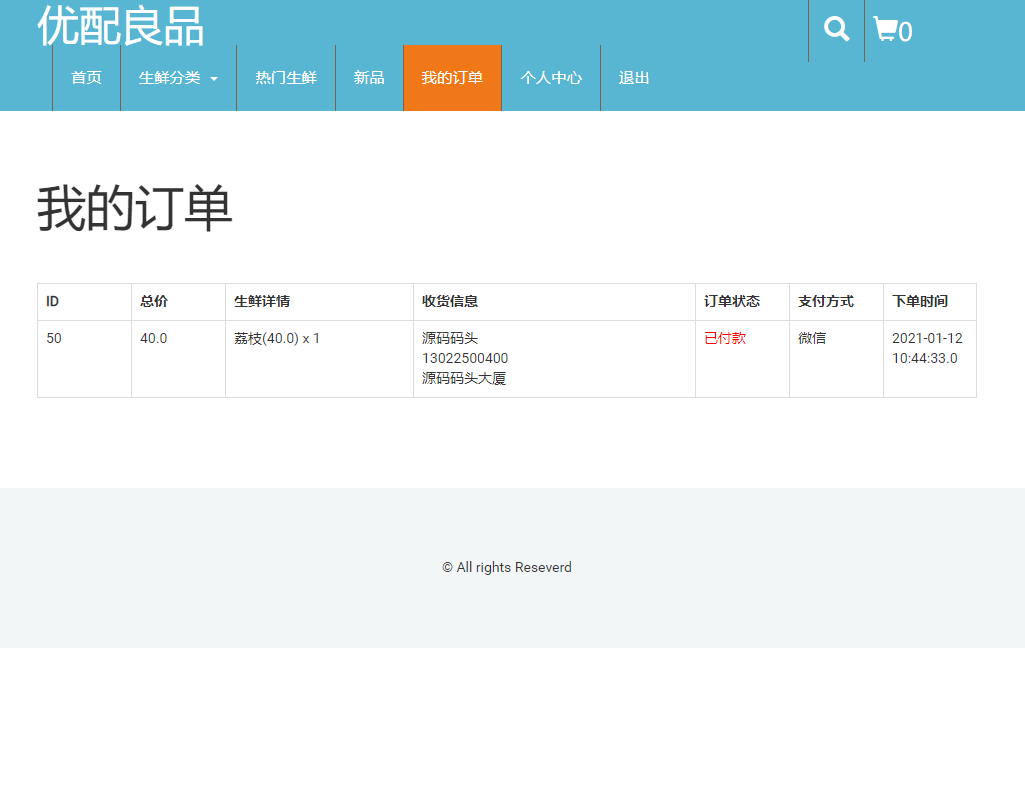This screenshot has height=789, width=1025.
Task: Navigate to the 首页 menu item
Action: pos(86,77)
